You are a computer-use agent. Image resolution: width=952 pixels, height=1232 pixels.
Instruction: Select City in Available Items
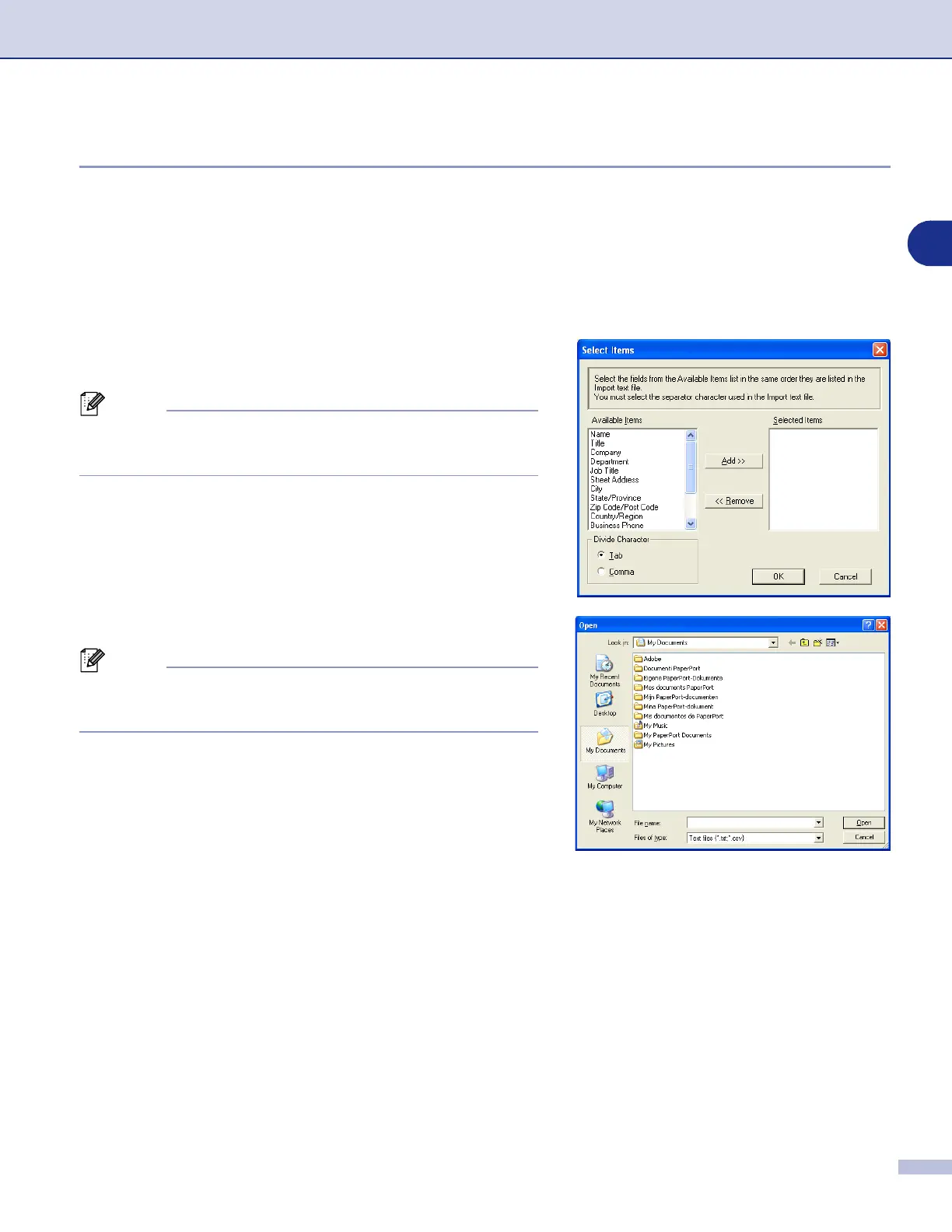tap(597, 489)
